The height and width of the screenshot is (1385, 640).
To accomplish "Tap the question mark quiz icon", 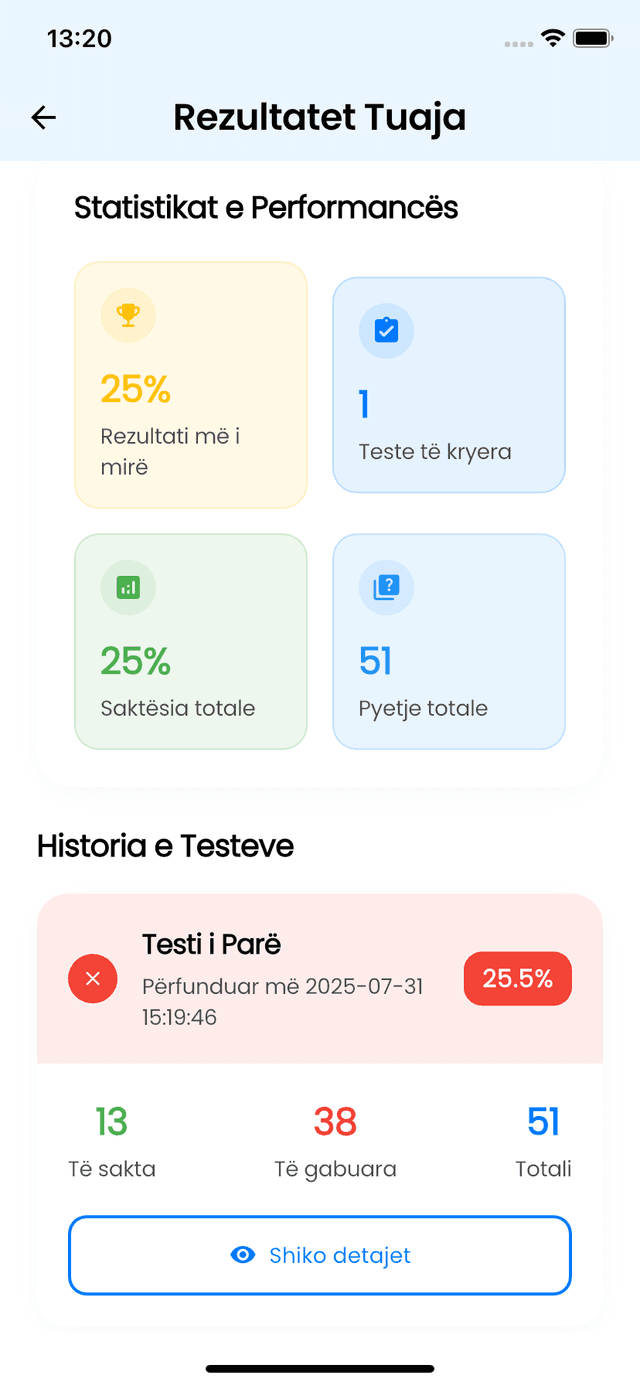I will coord(386,587).
